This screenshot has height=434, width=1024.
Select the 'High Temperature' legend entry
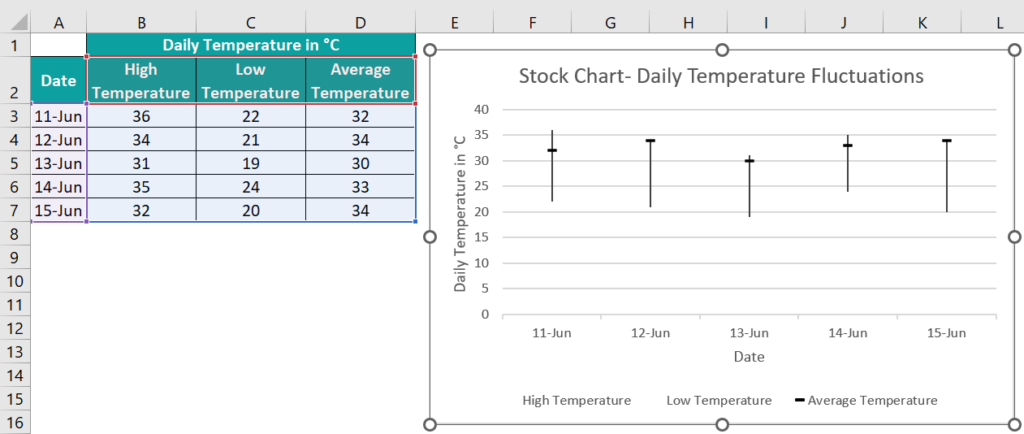point(576,400)
